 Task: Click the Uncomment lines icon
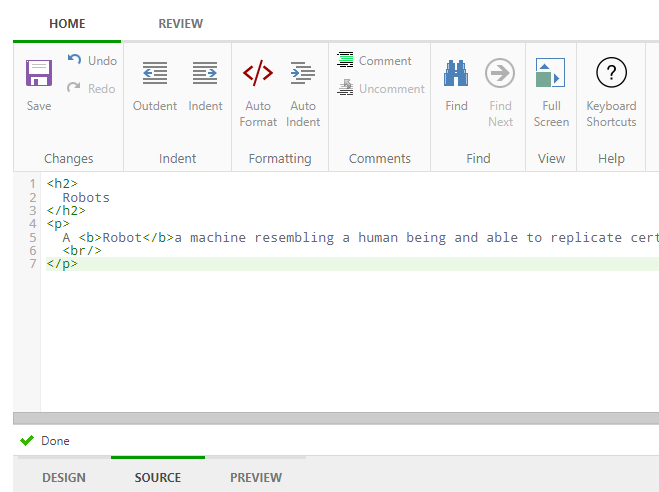click(x=345, y=87)
